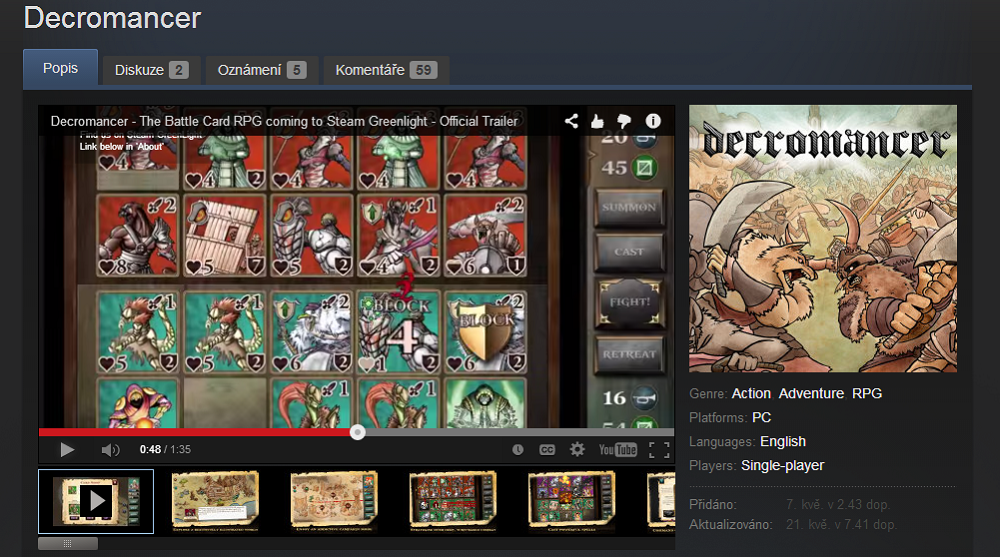
Task: View the Komentáře tab
Action: coord(386,70)
